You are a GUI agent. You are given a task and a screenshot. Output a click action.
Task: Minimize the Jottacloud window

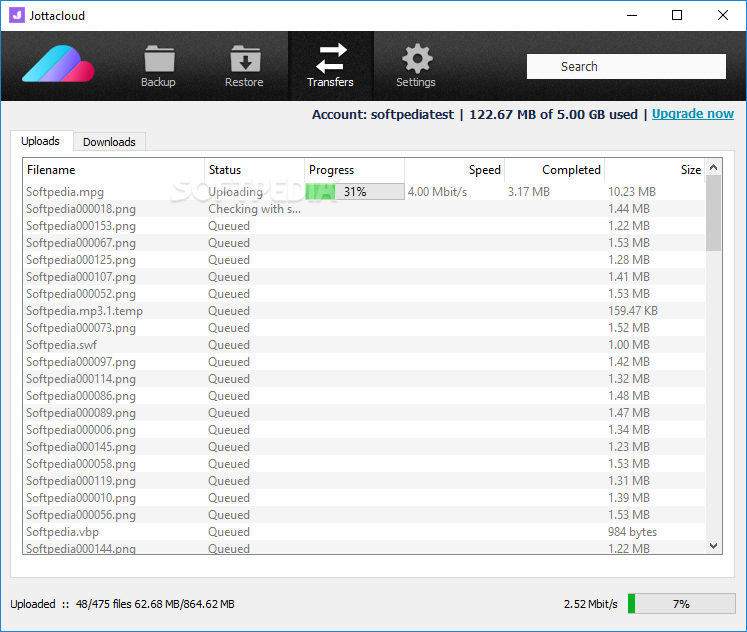click(x=632, y=15)
